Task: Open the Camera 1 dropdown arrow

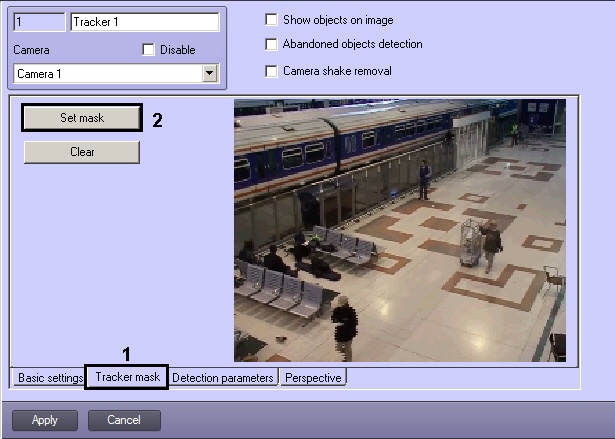Action: [210, 73]
